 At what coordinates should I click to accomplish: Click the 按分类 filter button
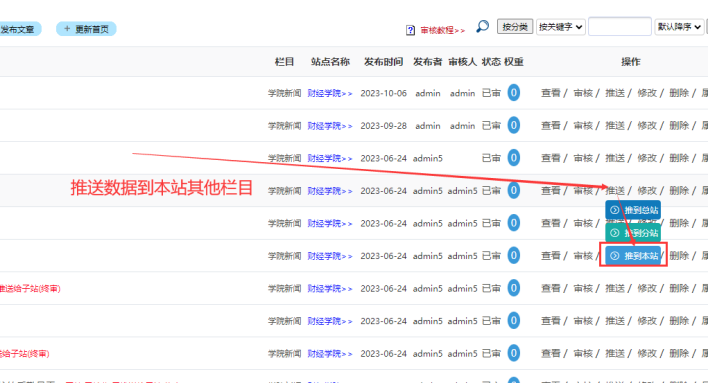click(515, 27)
